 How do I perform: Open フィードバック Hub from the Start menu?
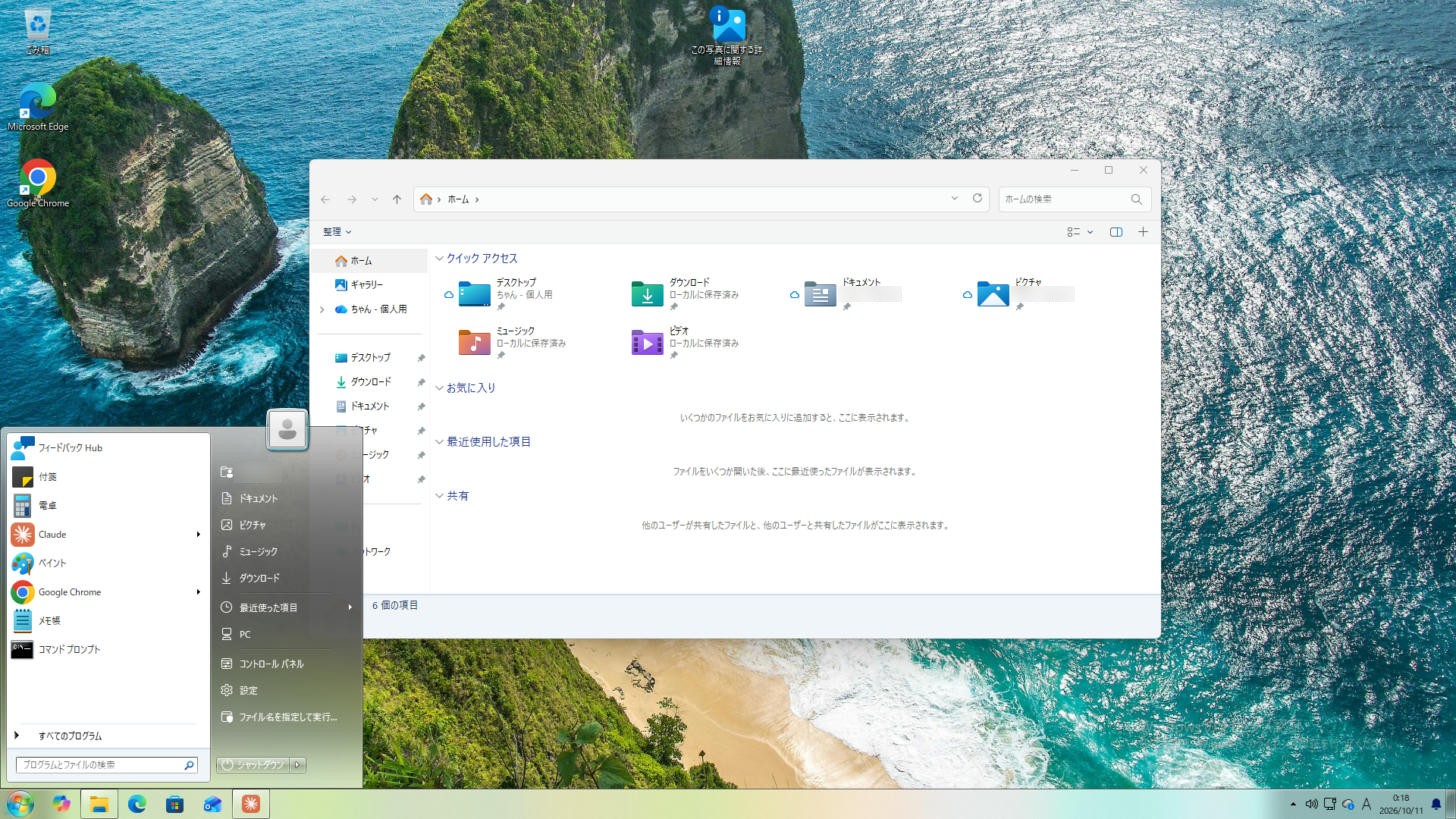pyautogui.click(x=107, y=448)
